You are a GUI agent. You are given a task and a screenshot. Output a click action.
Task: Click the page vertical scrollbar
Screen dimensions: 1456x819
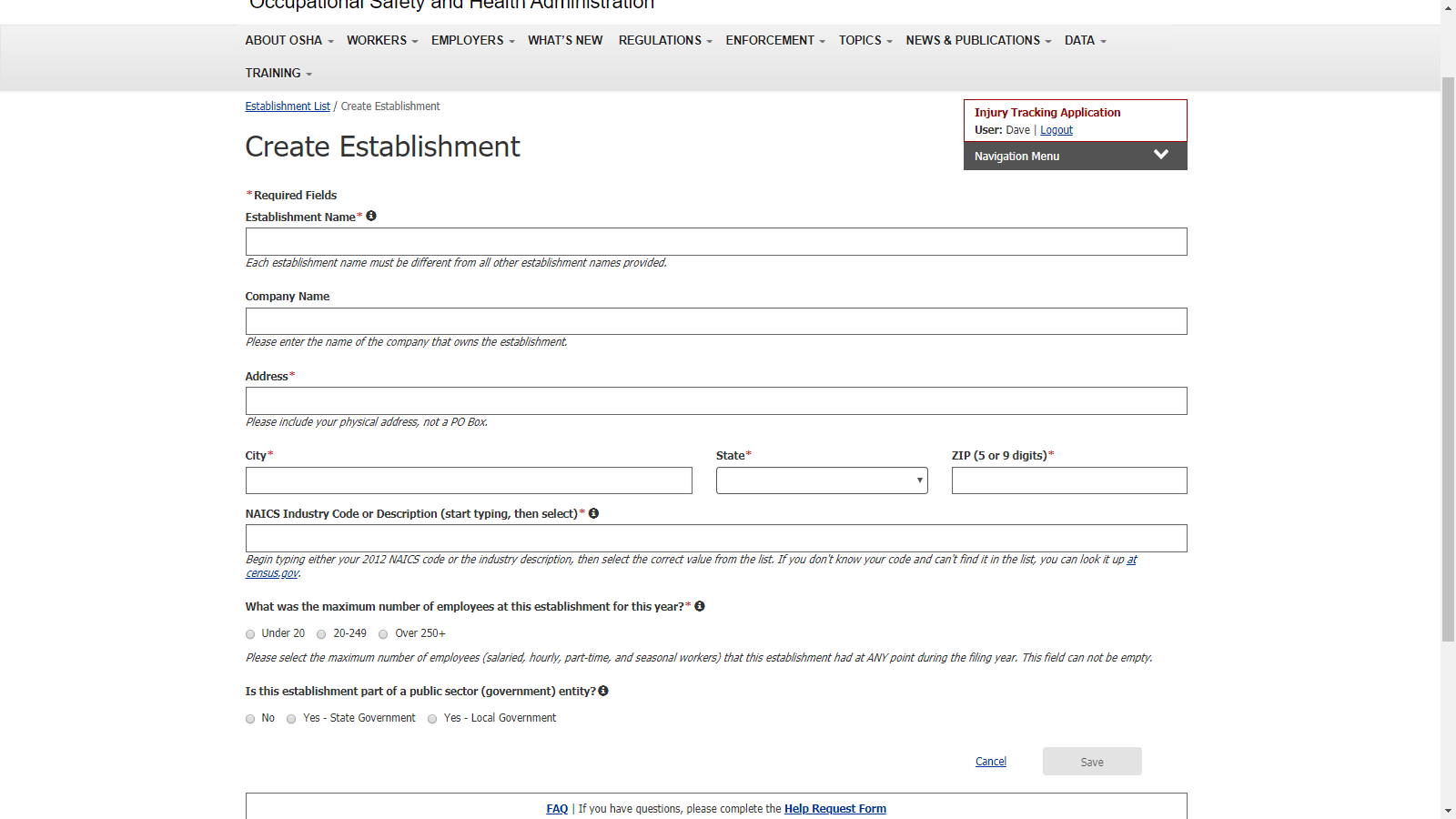point(1448,364)
